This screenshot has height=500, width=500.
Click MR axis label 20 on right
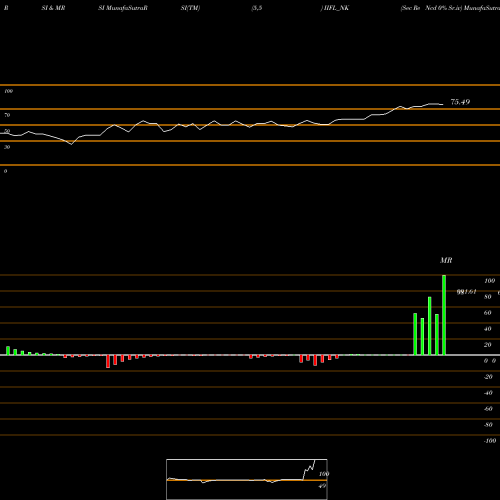tap(488, 345)
